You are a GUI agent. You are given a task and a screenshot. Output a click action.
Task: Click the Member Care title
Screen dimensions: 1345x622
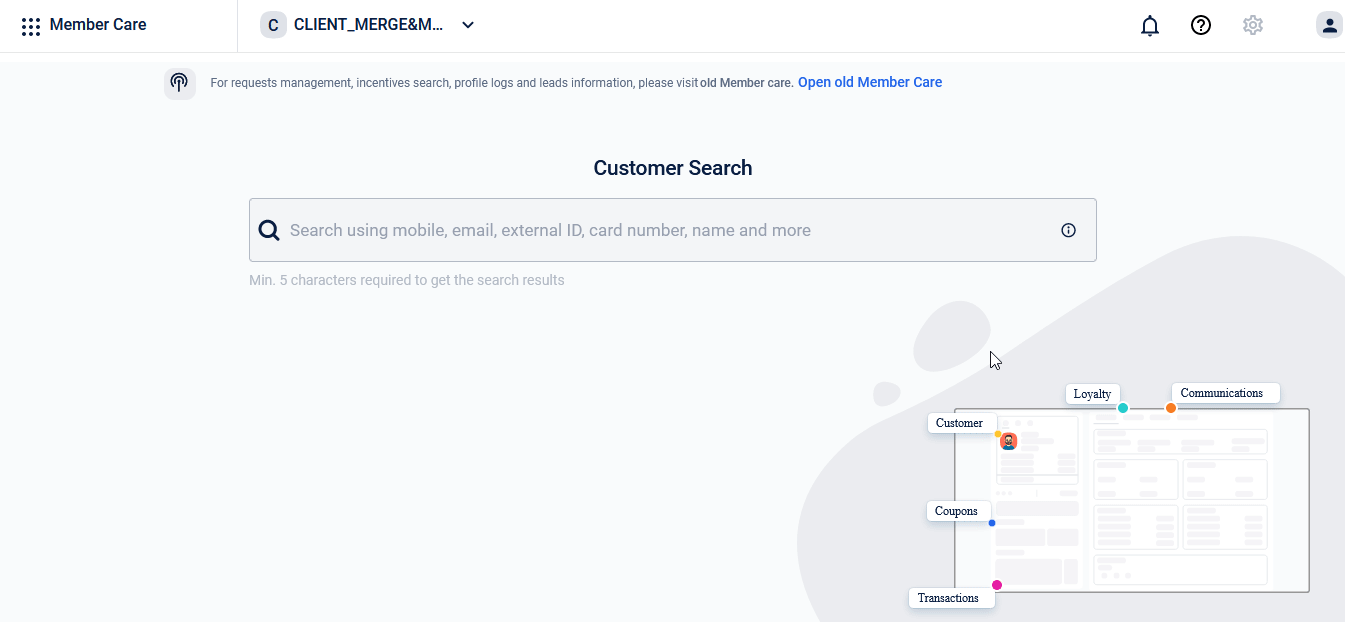(98, 25)
